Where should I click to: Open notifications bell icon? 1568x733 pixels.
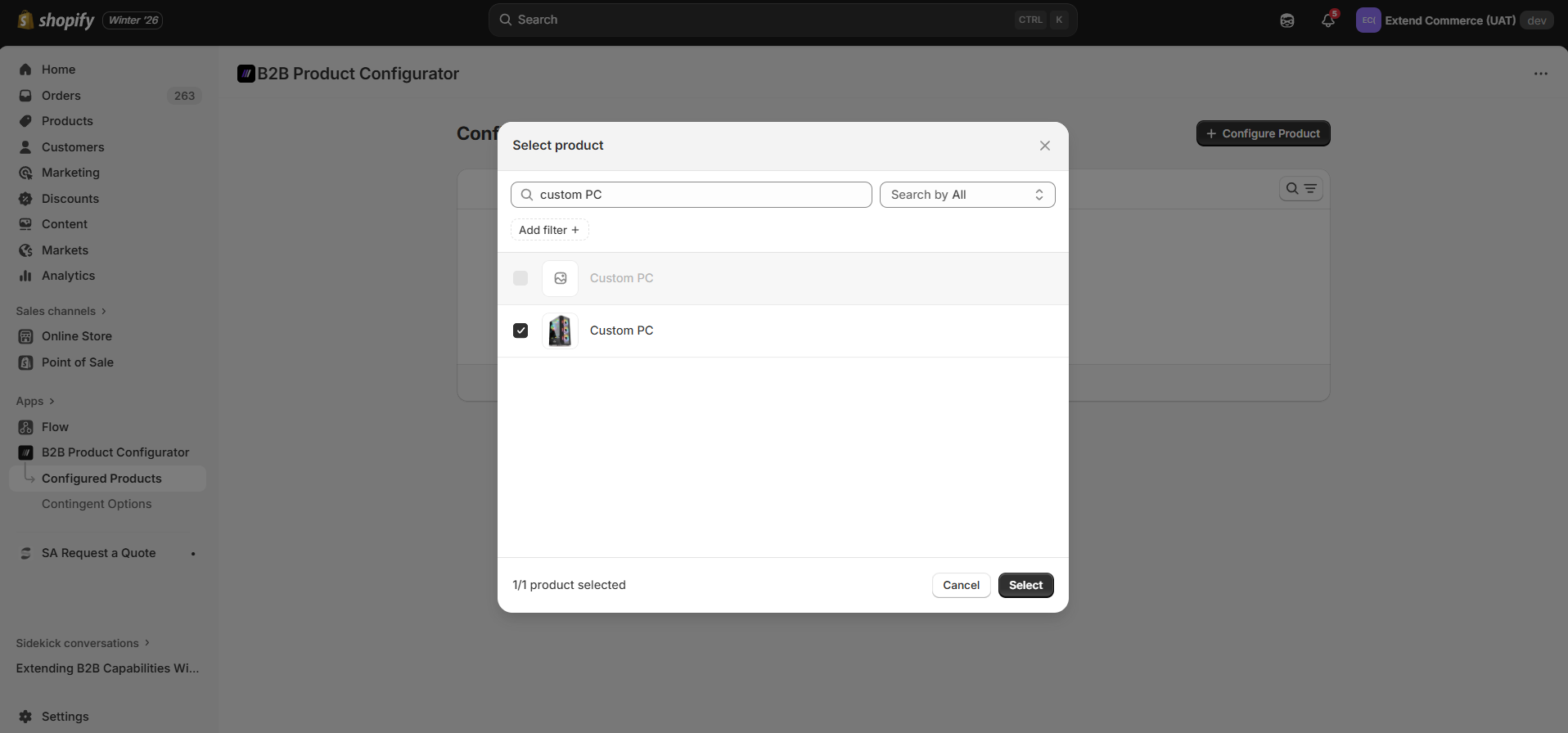pos(1327,20)
